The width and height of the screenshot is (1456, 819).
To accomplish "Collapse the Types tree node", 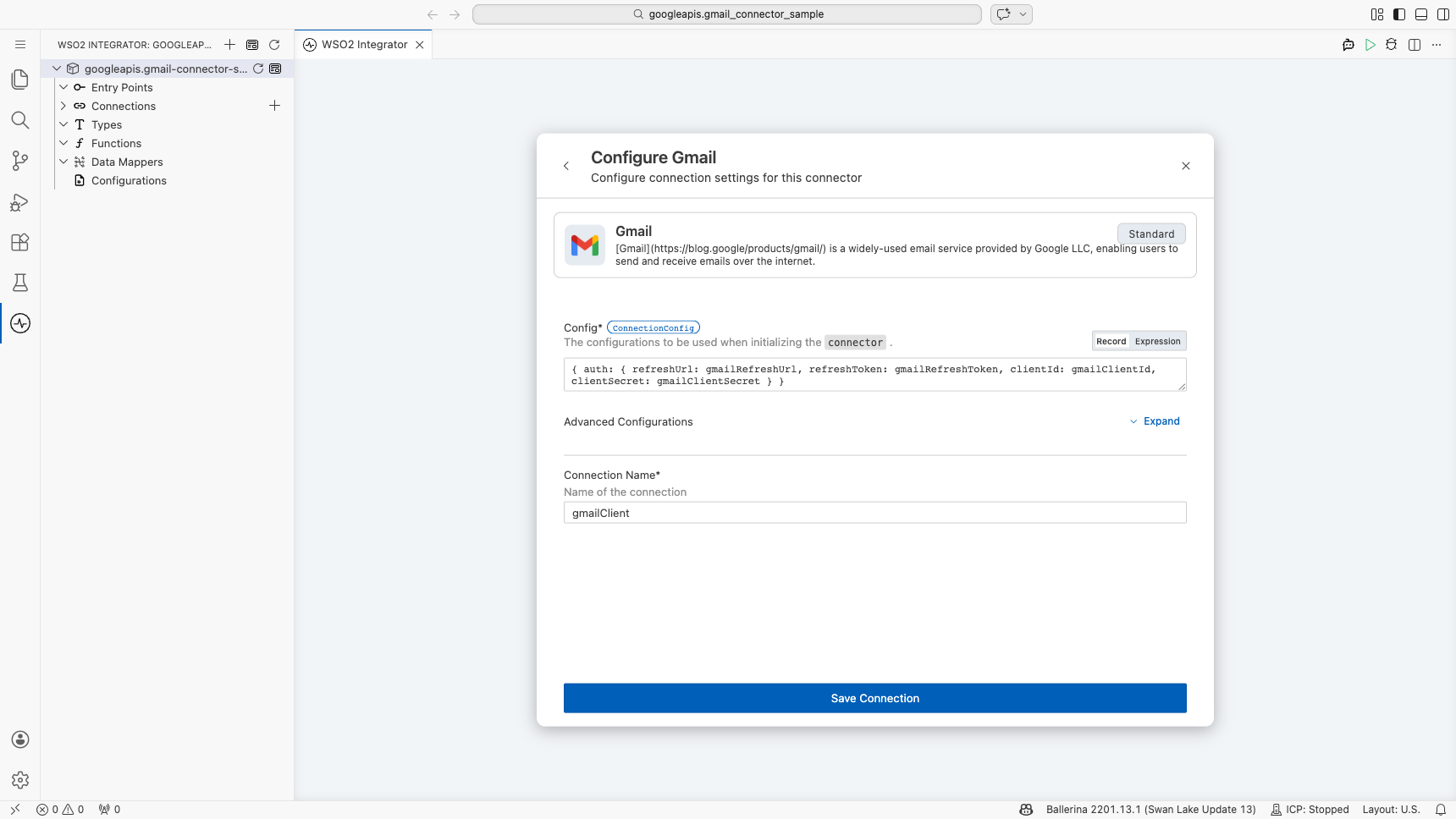I will pyautogui.click(x=63, y=124).
